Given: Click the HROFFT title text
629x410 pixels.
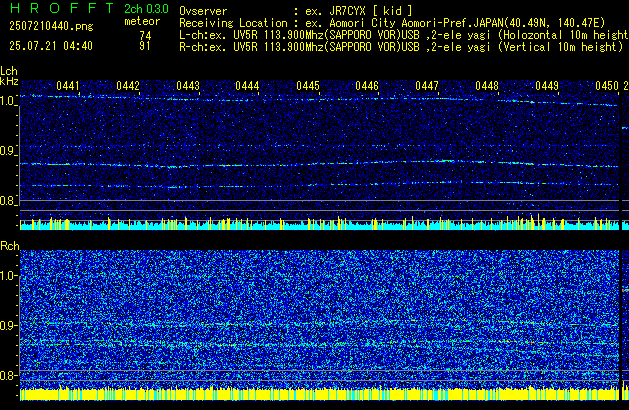Looking at the screenshot, I should [62, 8].
